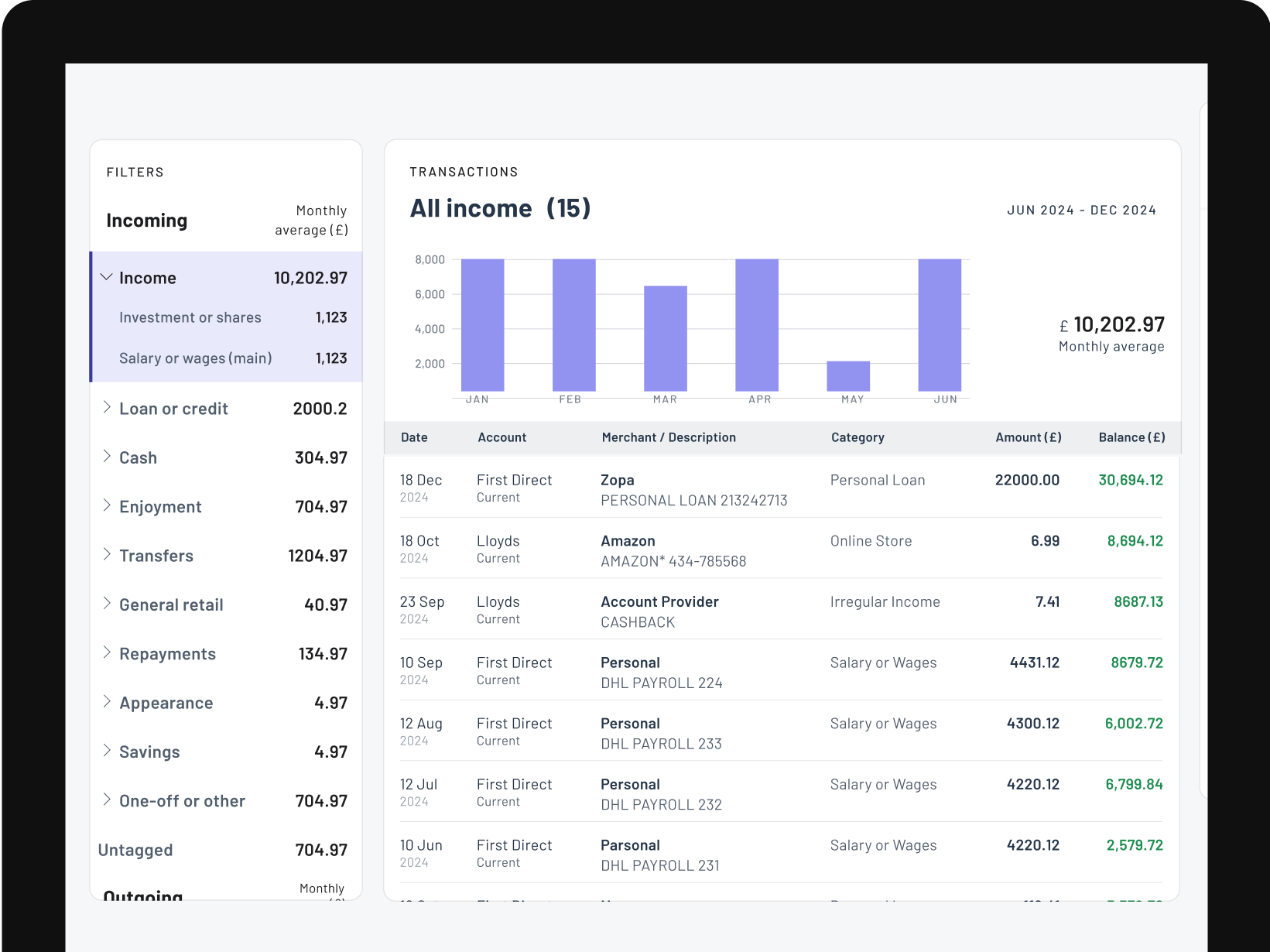This screenshot has width=1270, height=952.
Task: Click the March bar in chart
Action: [x=666, y=338]
